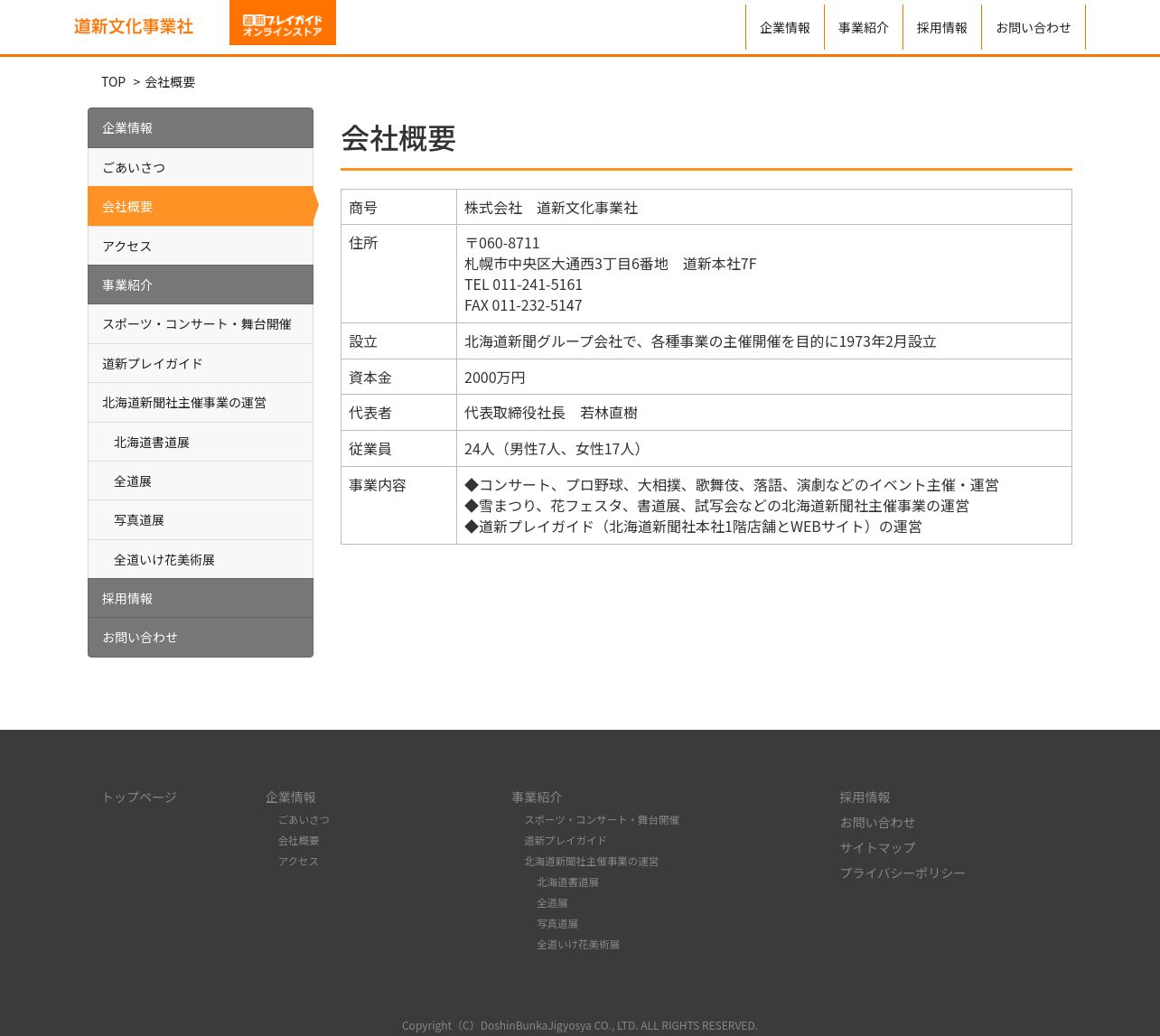Open 全道展 sidebar sub-item
Viewport: 1160px width, 1036px height.
click(x=201, y=481)
